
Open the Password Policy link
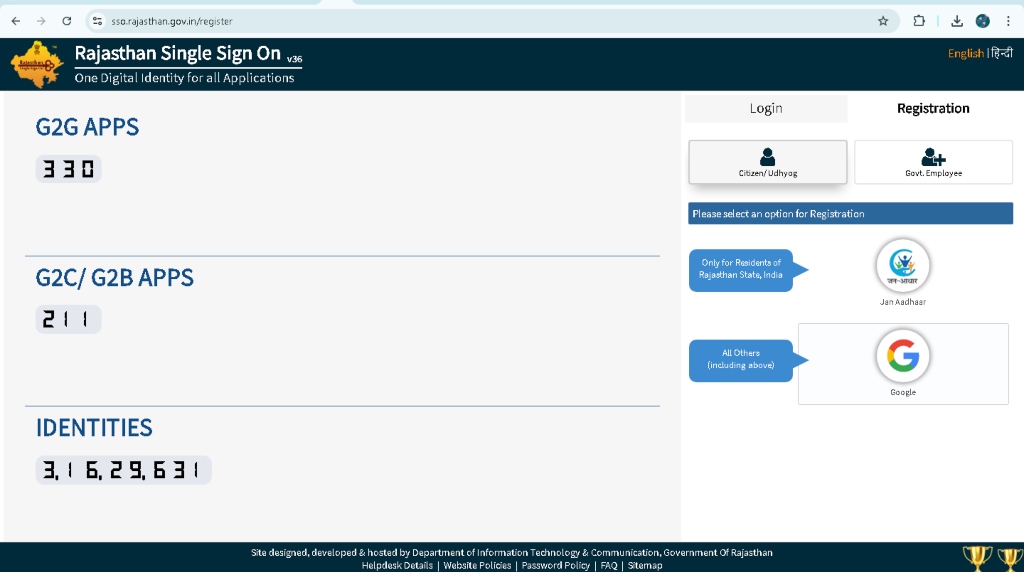coord(555,565)
